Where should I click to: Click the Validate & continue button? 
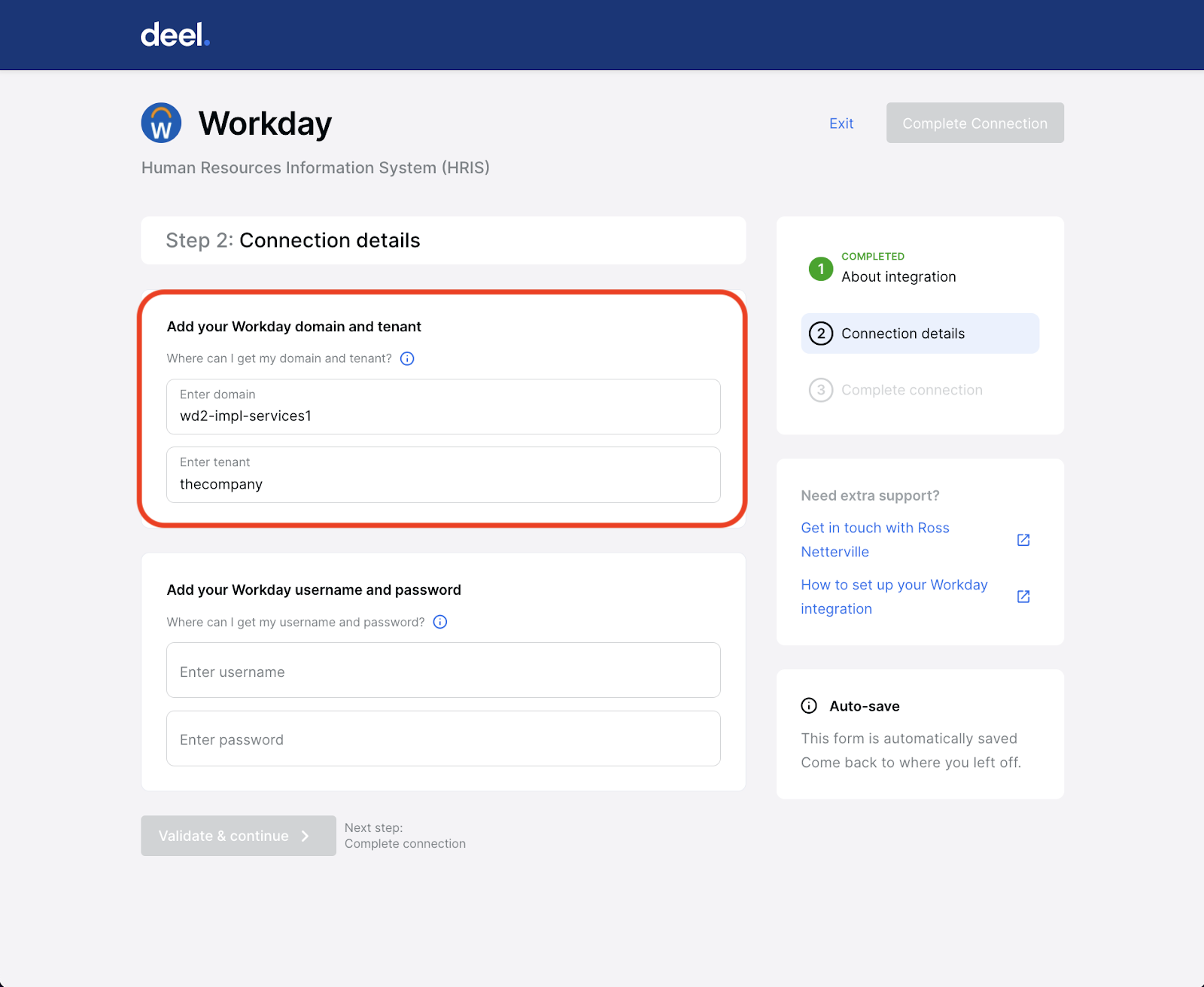[x=238, y=836]
